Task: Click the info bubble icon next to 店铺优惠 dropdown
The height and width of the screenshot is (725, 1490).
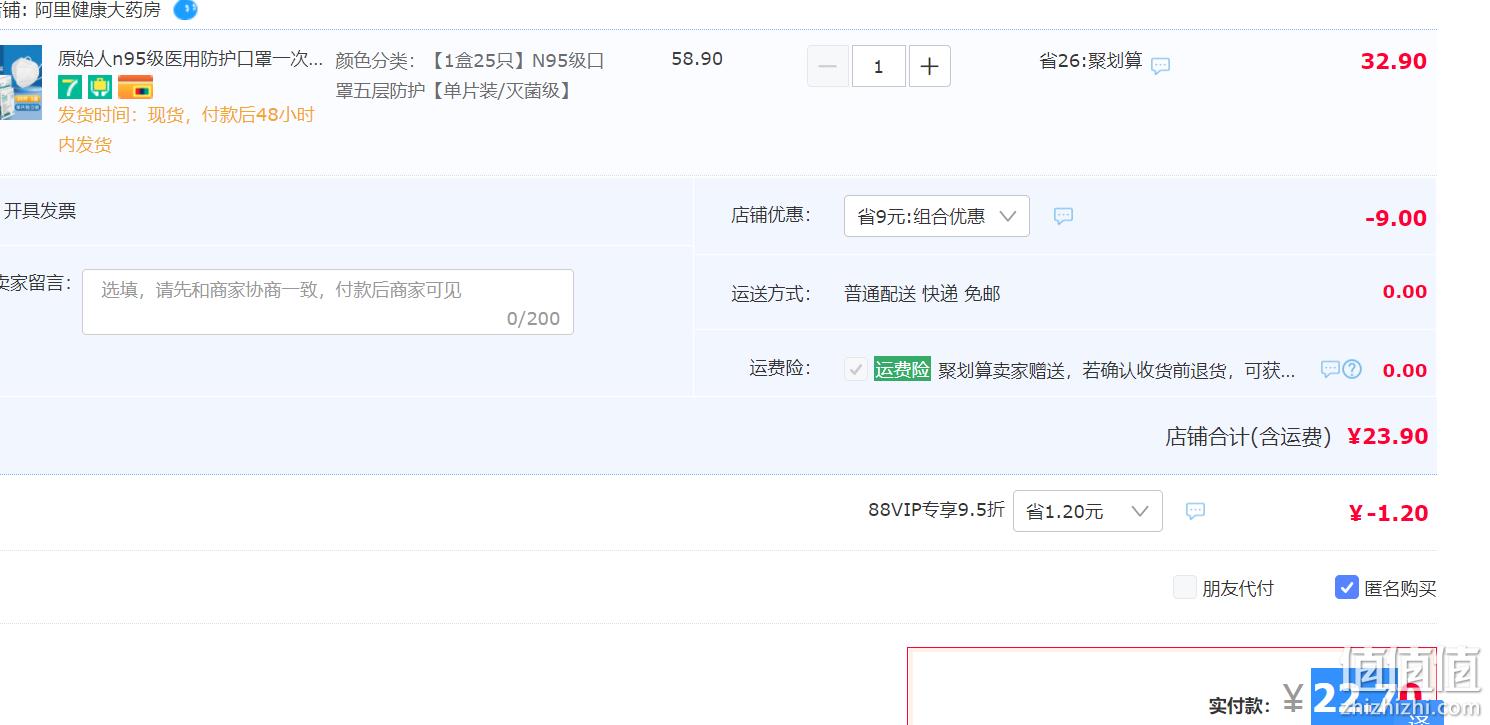Action: click(1063, 216)
